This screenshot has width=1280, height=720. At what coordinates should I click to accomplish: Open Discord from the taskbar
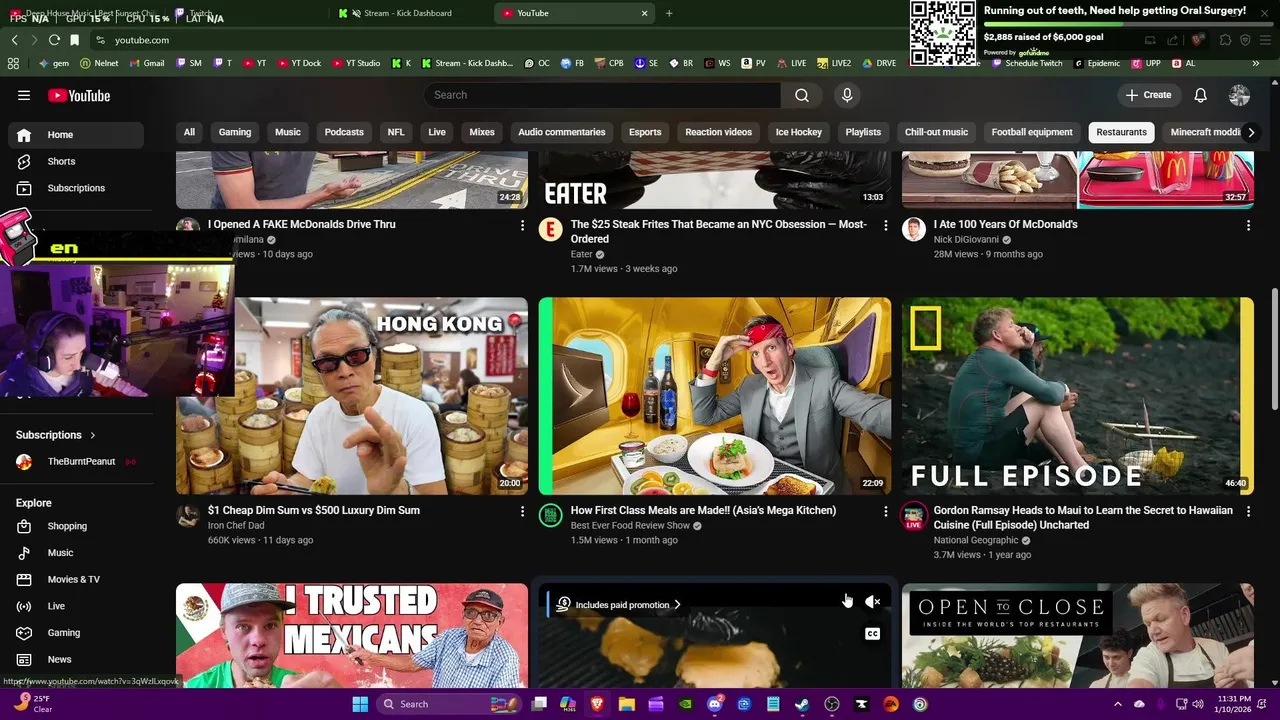tap(714, 704)
